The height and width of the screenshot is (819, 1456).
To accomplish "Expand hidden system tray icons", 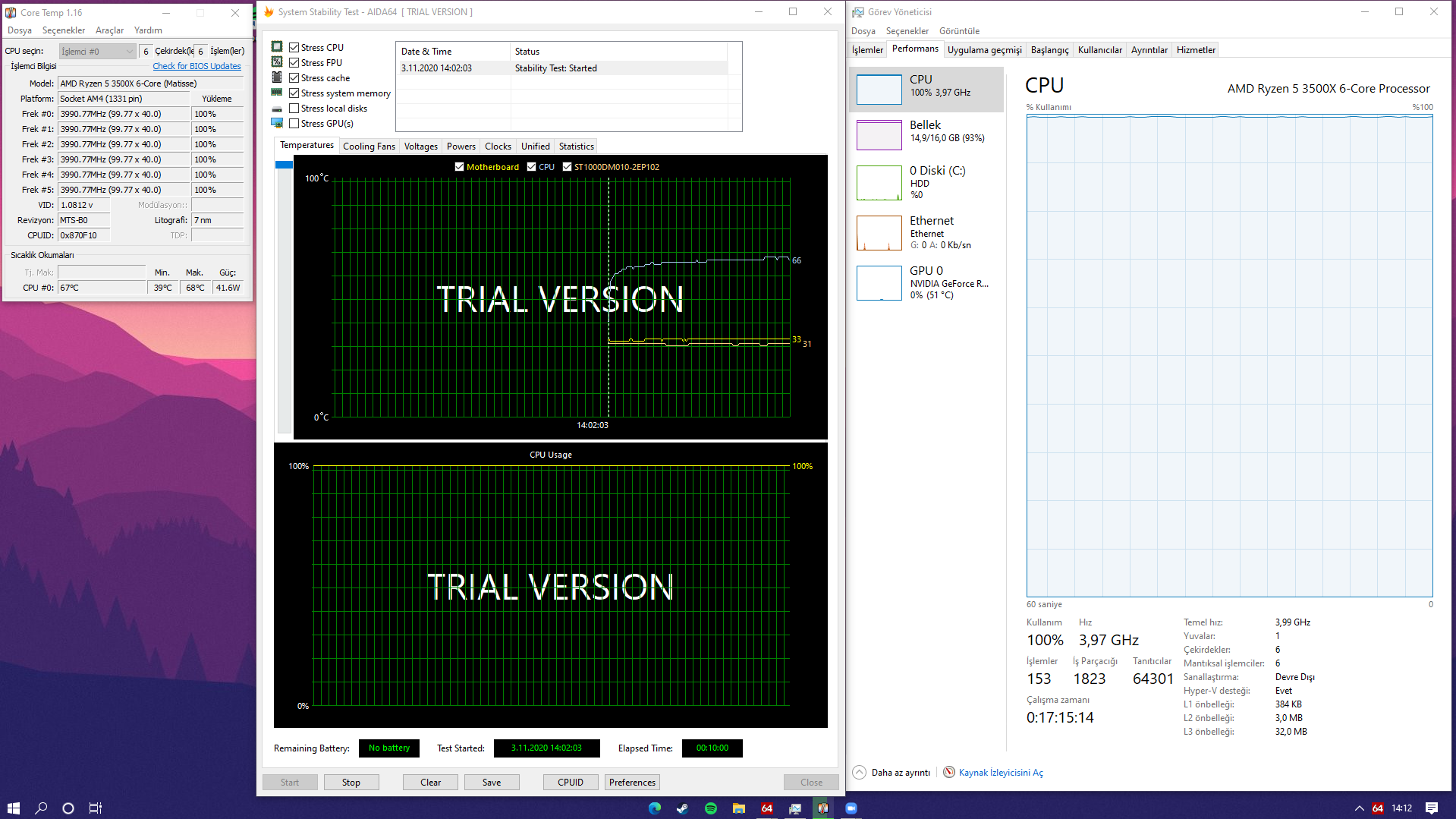I will click(x=1359, y=808).
